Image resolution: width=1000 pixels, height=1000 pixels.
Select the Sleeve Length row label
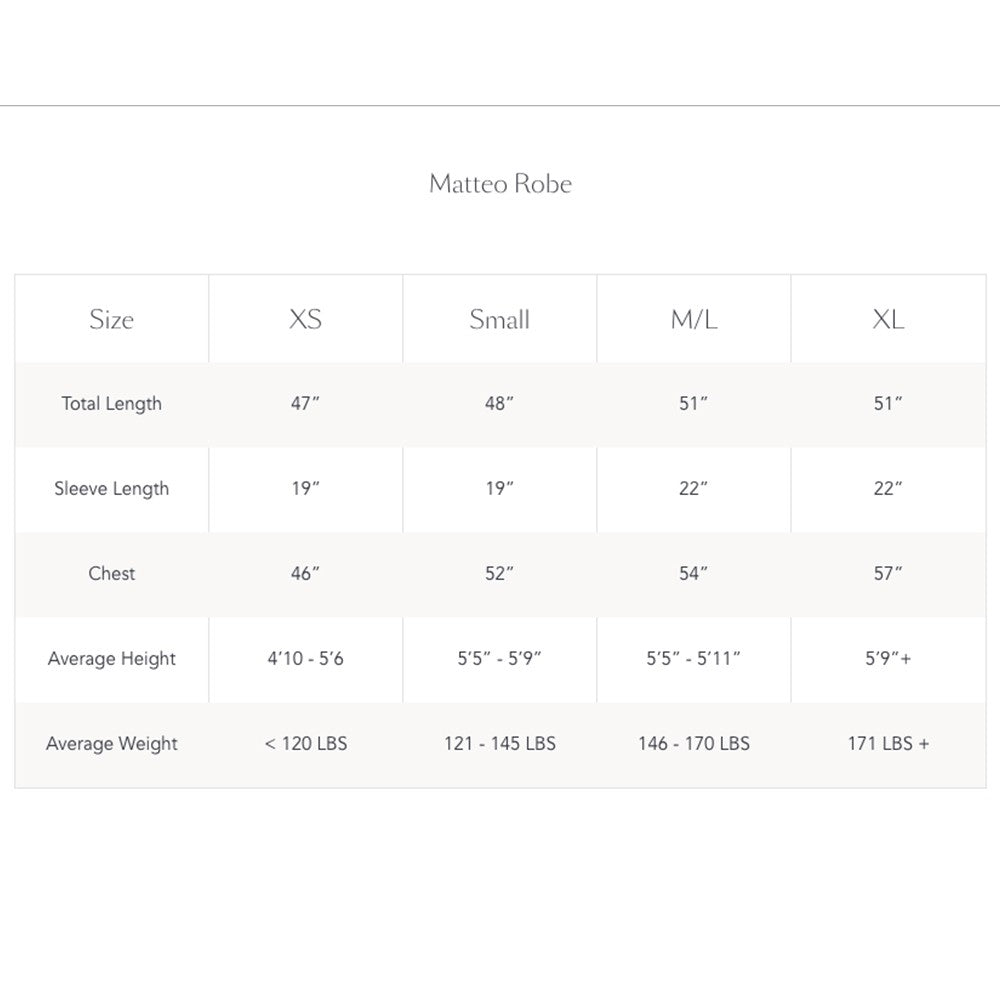click(111, 489)
